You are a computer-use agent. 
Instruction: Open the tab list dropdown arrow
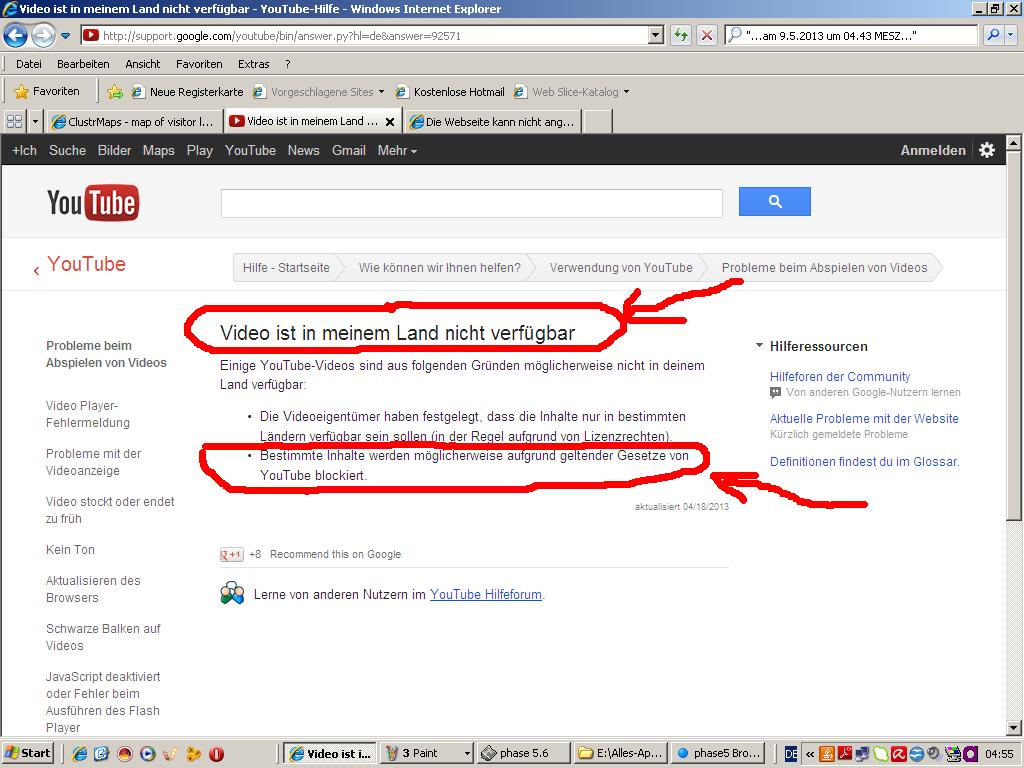[x=35, y=121]
